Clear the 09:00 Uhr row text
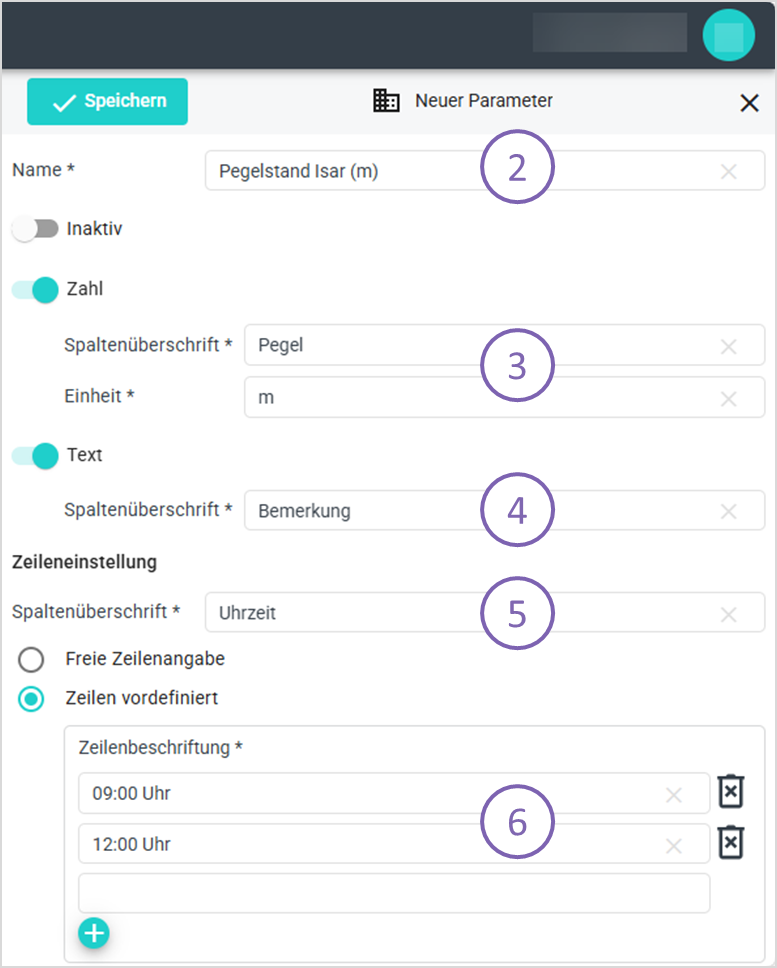This screenshot has height=968, width=777. 674,795
